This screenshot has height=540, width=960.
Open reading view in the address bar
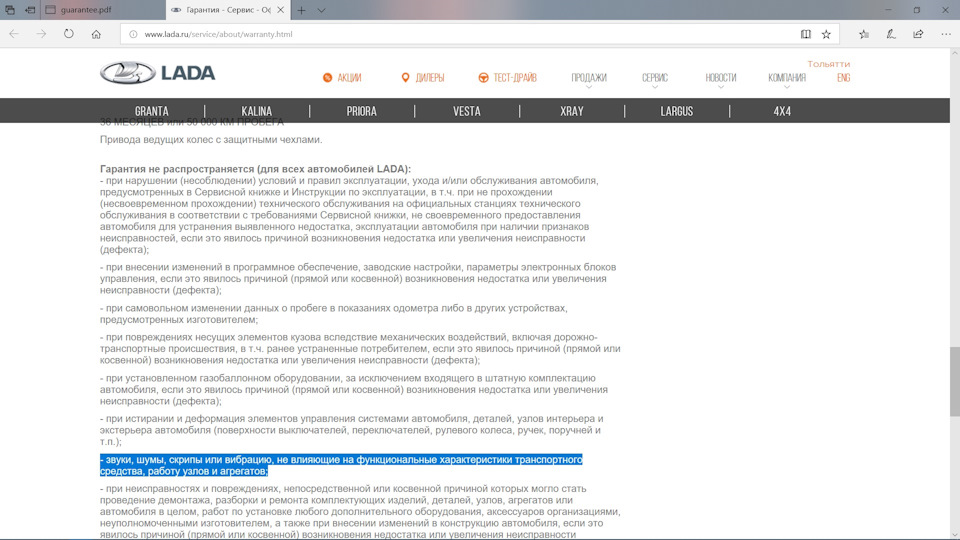(806, 33)
